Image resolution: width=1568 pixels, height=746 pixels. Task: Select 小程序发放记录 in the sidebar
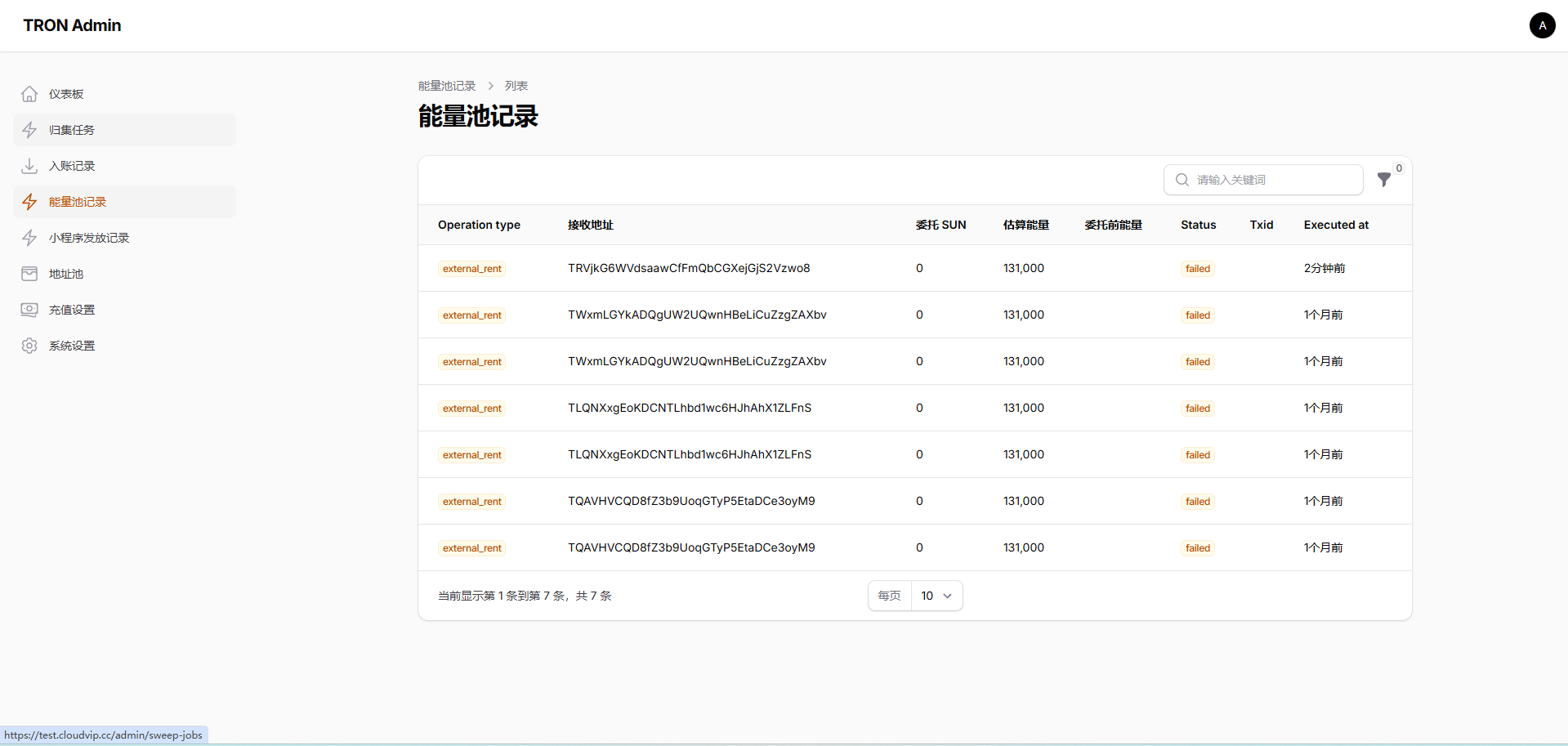click(x=124, y=238)
